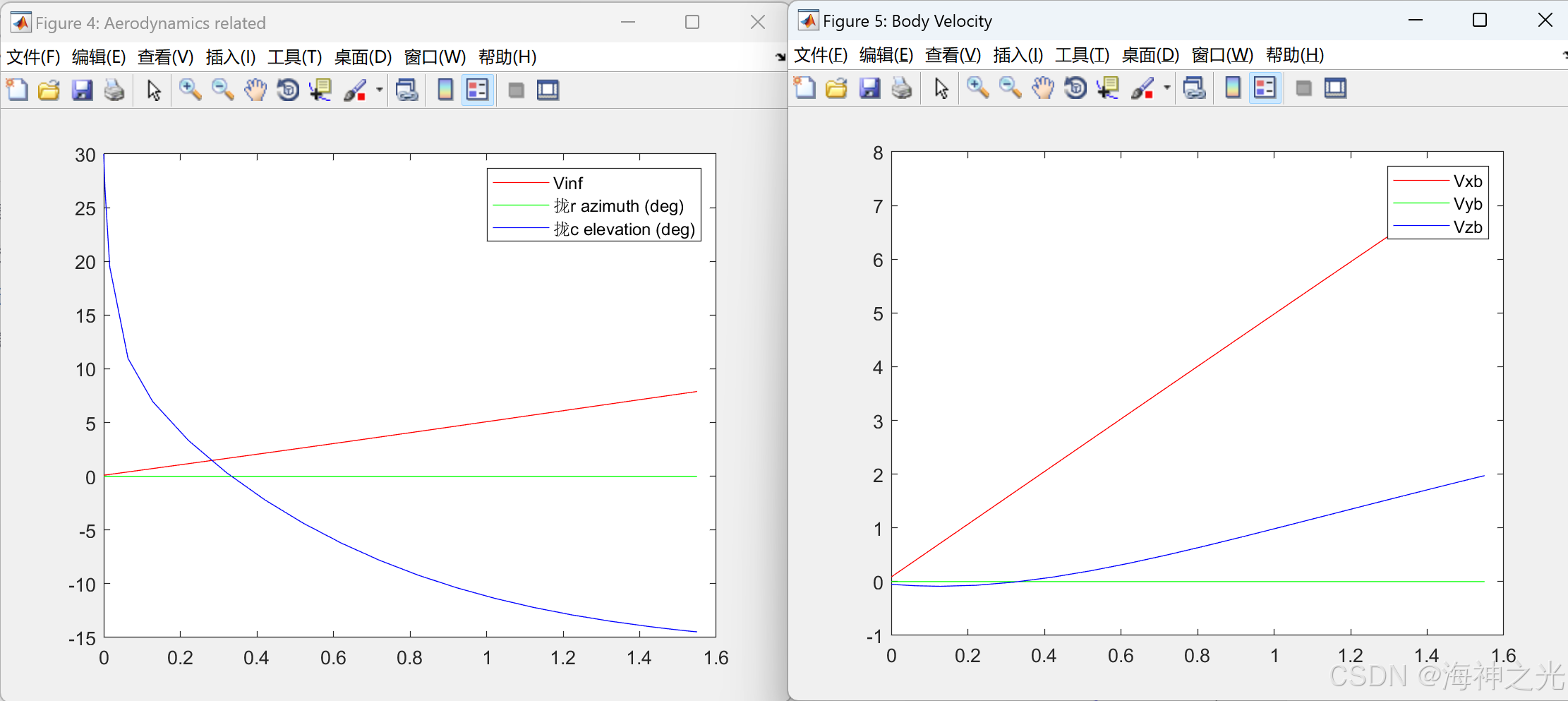Activate Zoom Out tool in Figure 5
This screenshot has height=701, width=1568.
pyautogui.click(x=1011, y=88)
